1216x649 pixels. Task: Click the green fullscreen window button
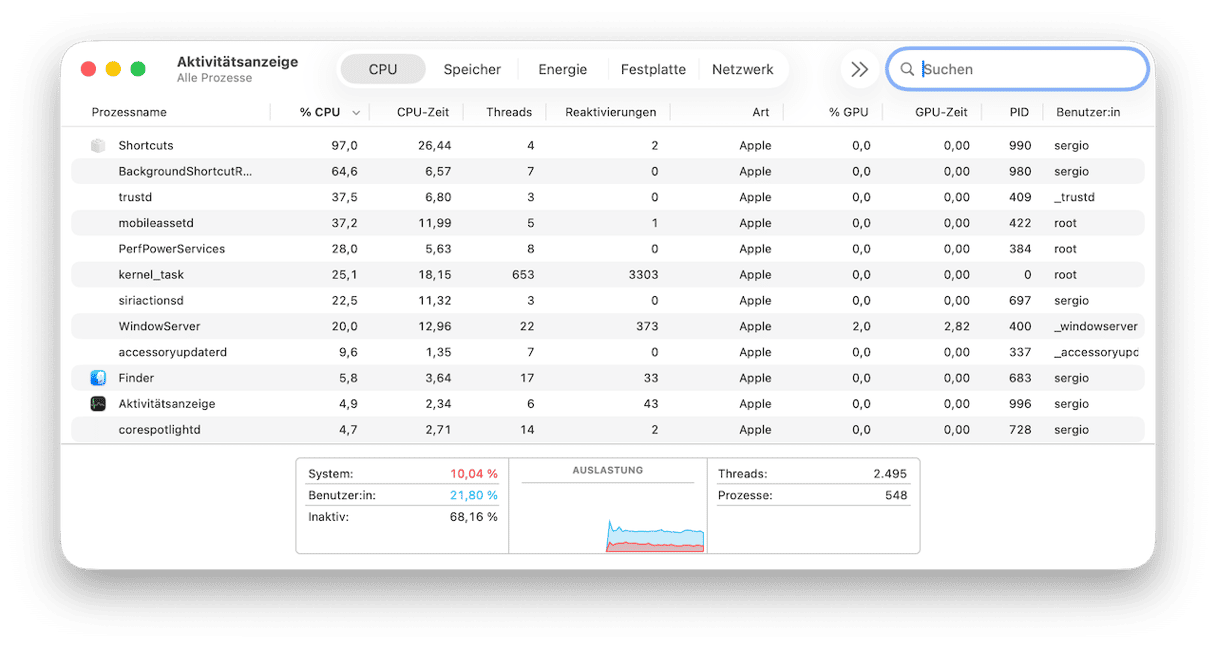click(x=138, y=69)
